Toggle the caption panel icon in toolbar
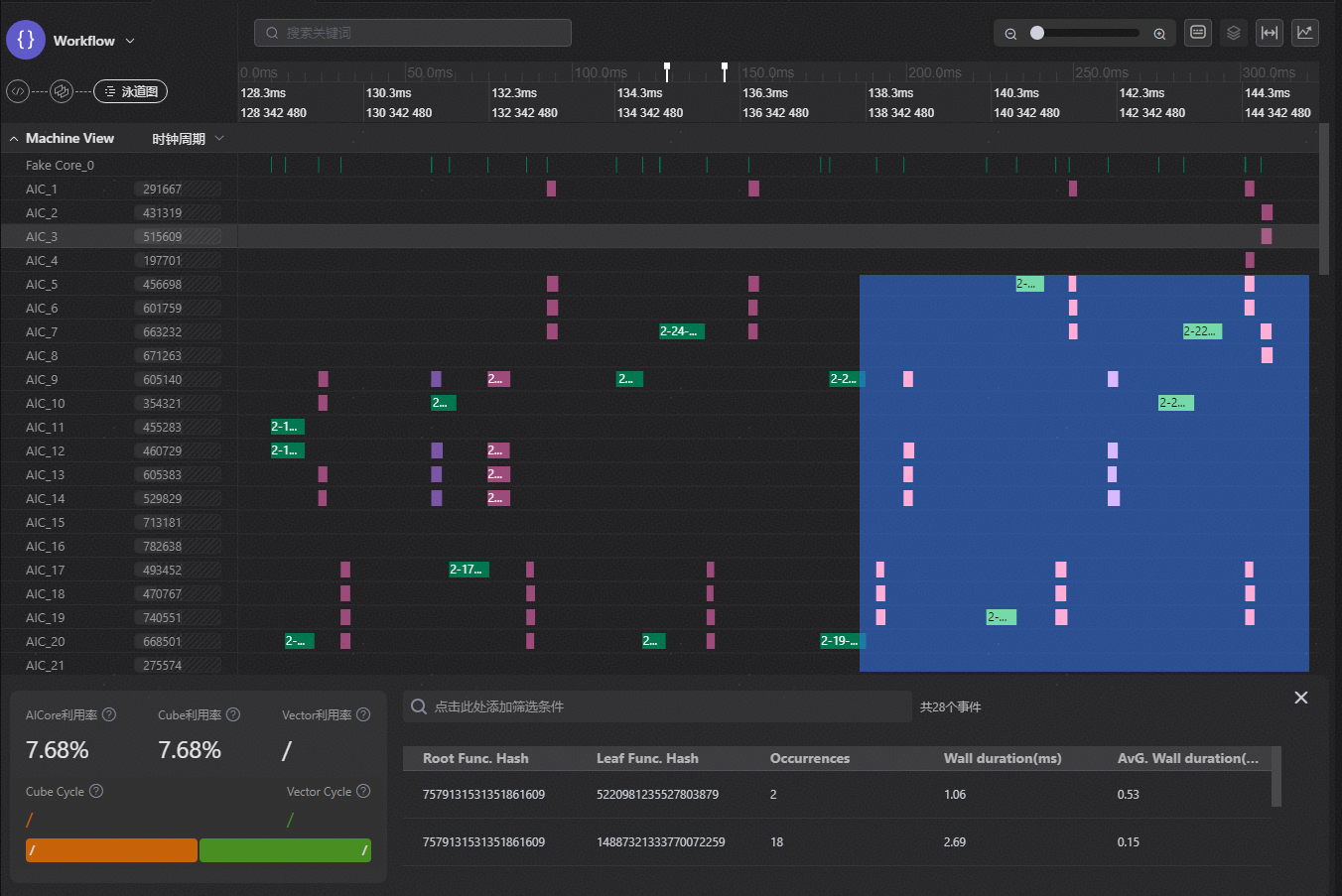The image size is (1342, 896). 1198,33
